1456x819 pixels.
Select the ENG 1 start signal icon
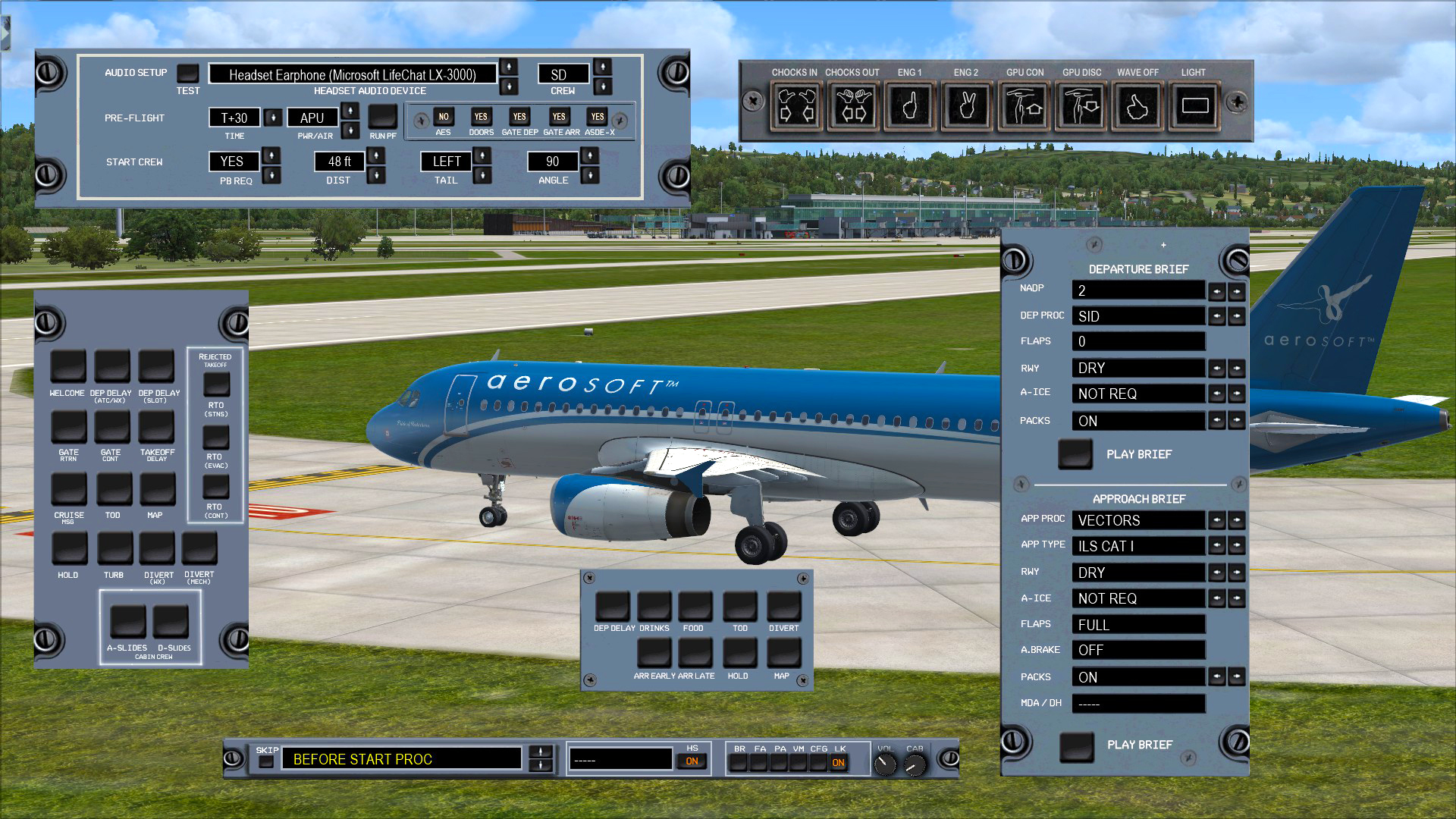[909, 106]
